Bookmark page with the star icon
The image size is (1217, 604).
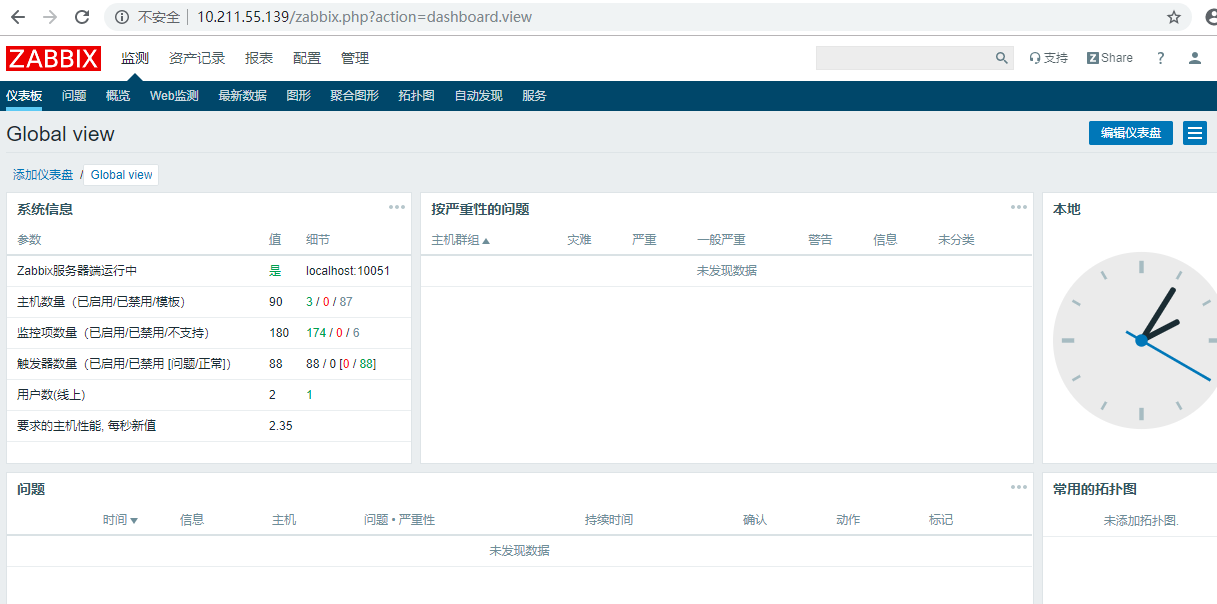click(1174, 17)
